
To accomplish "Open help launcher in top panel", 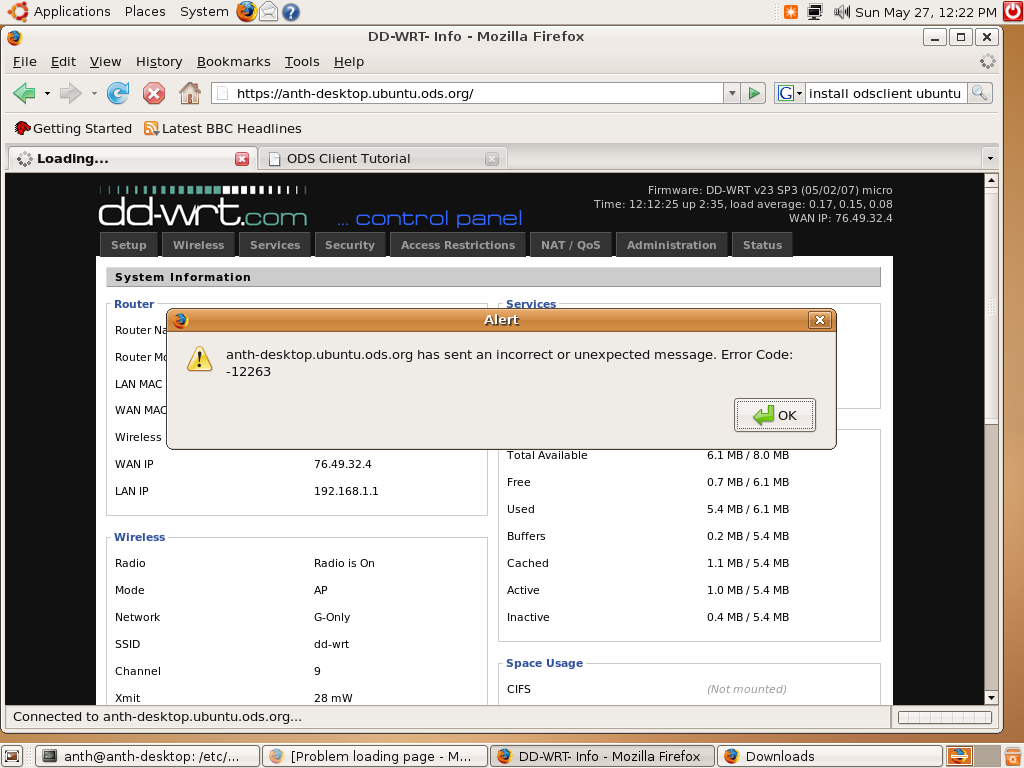I will click(x=291, y=12).
